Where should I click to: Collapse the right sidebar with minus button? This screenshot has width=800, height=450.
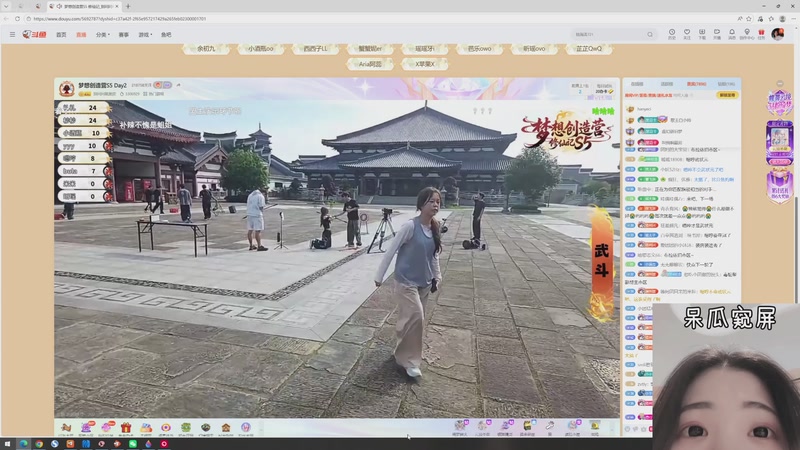780,83
